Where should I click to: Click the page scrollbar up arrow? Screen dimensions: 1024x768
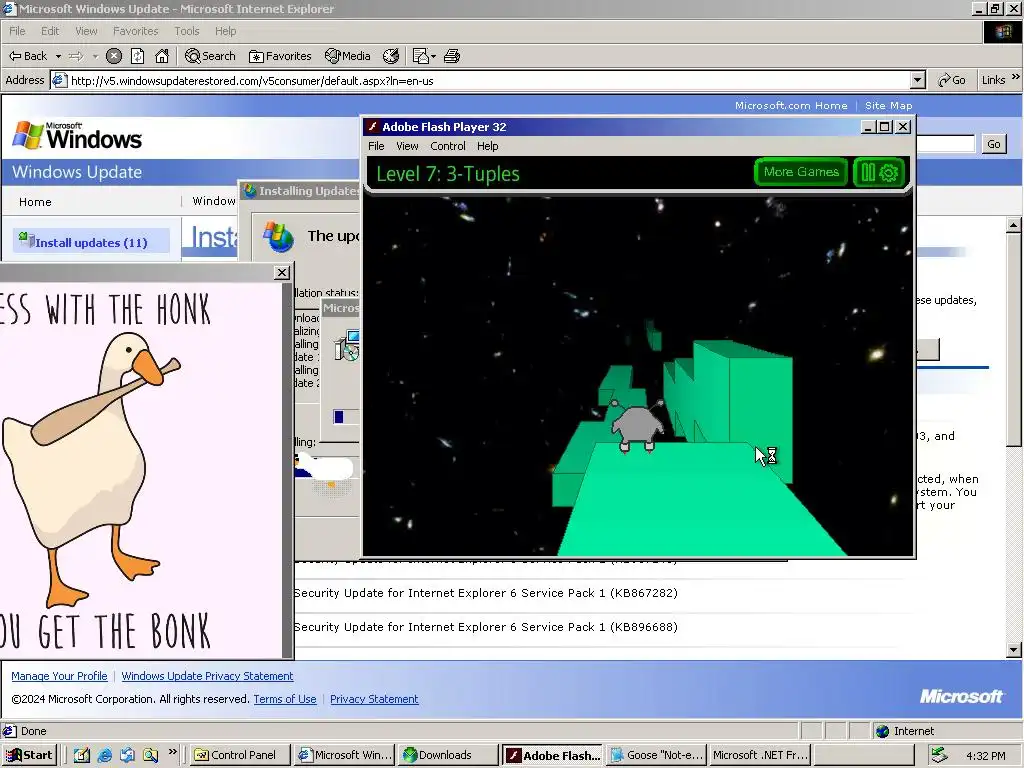coord(1014,225)
